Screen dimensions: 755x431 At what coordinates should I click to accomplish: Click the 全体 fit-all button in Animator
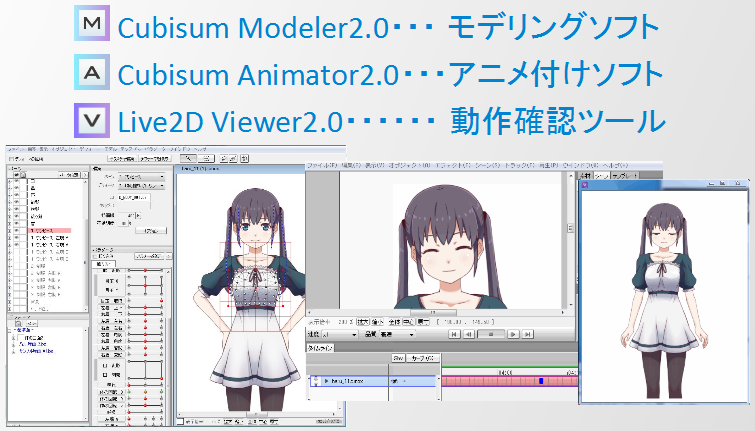[394, 322]
